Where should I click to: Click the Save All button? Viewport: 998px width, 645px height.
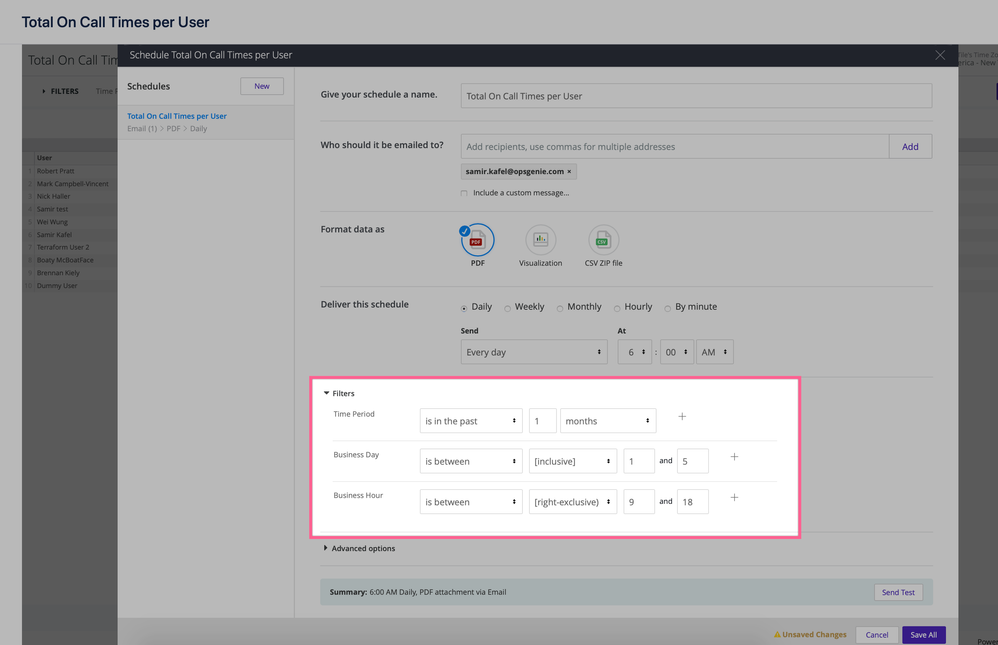(924, 635)
